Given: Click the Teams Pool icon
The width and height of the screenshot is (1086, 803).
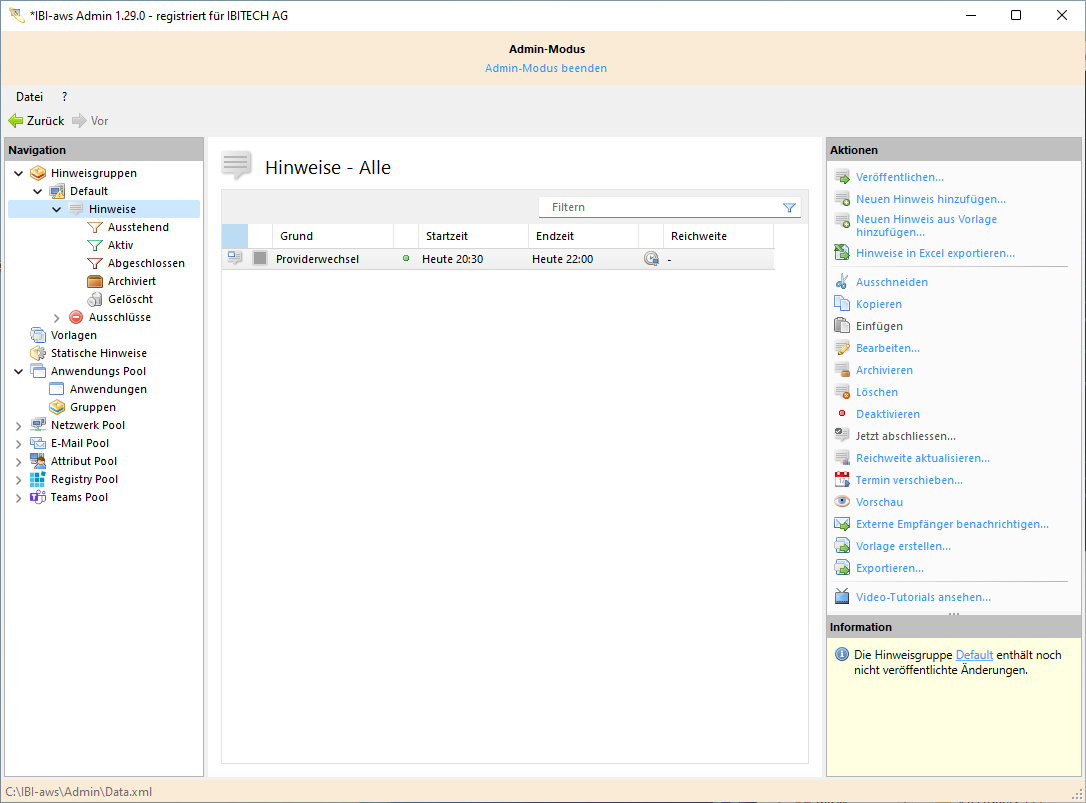Looking at the screenshot, I should tap(38, 497).
